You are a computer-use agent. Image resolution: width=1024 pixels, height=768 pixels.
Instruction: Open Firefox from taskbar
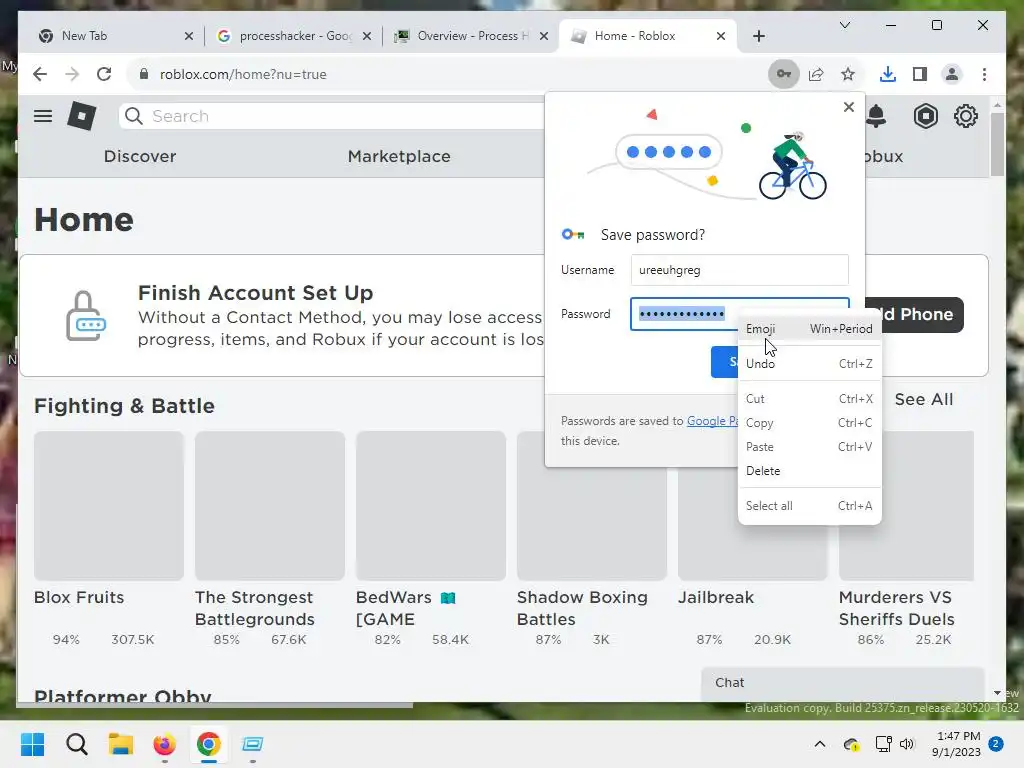[165, 744]
